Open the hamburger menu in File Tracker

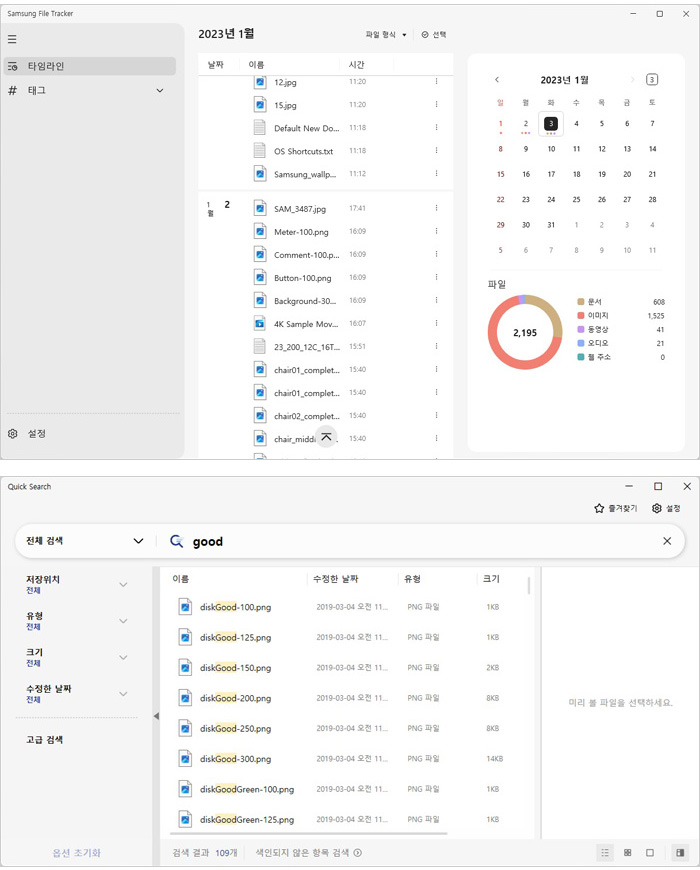pos(12,39)
